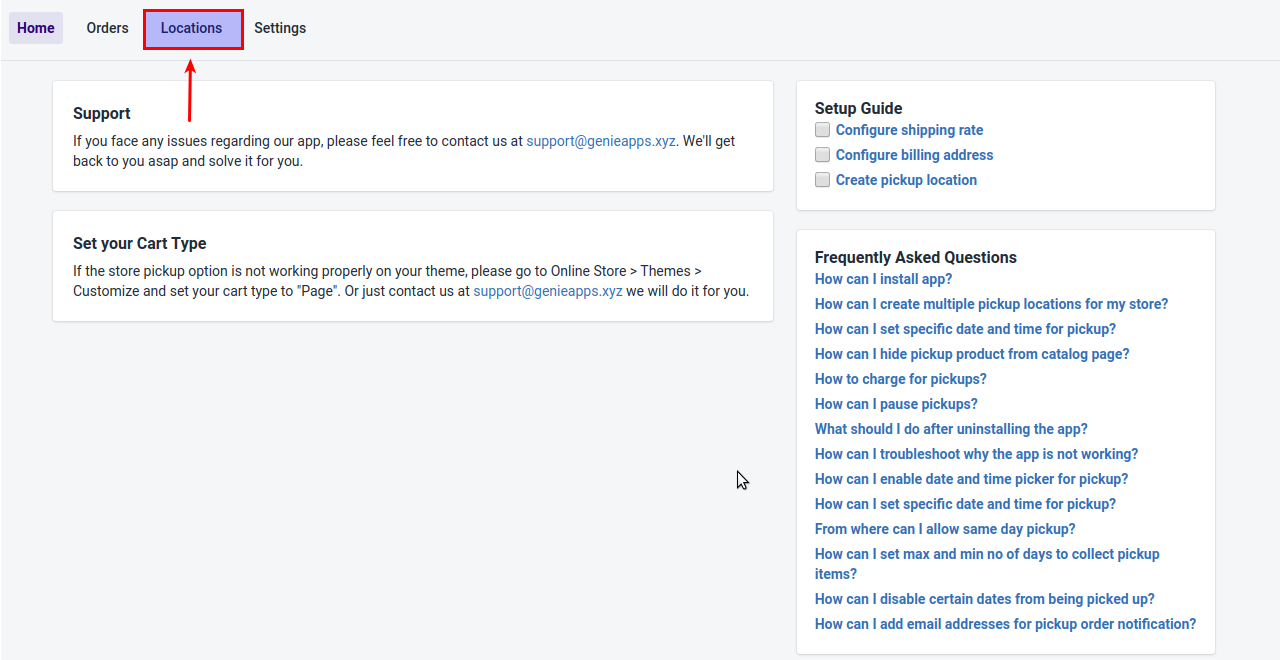
Task: Follow the Configure billing address link
Action: point(914,155)
